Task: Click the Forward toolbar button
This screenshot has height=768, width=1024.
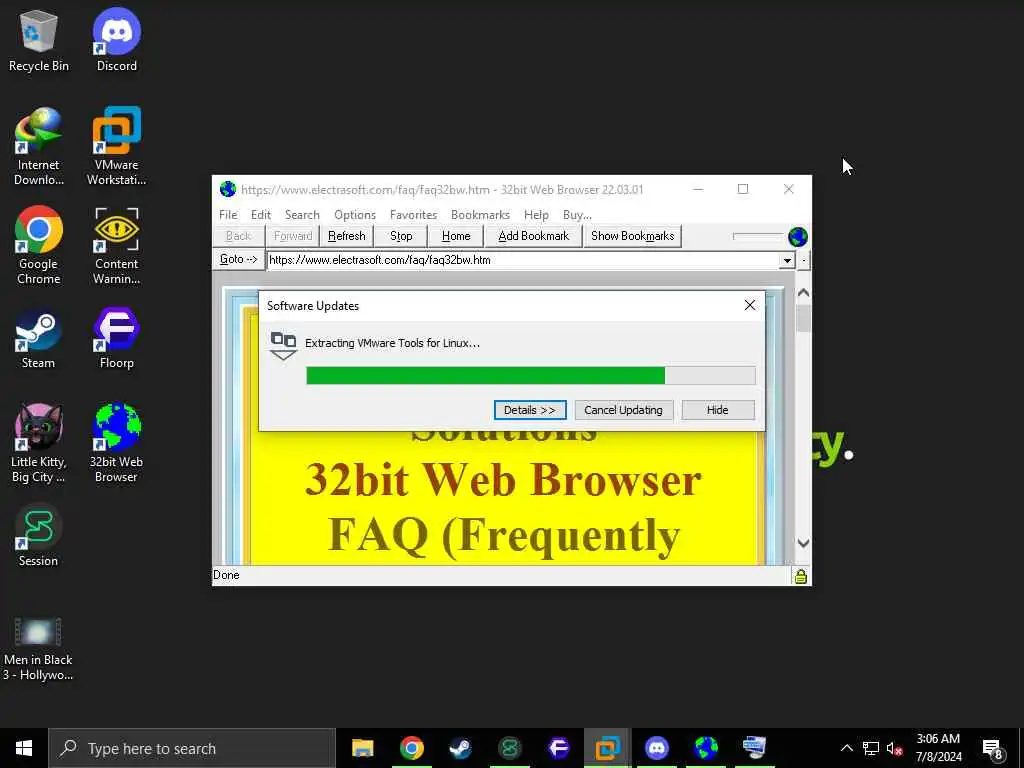Action: pos(293,236)
